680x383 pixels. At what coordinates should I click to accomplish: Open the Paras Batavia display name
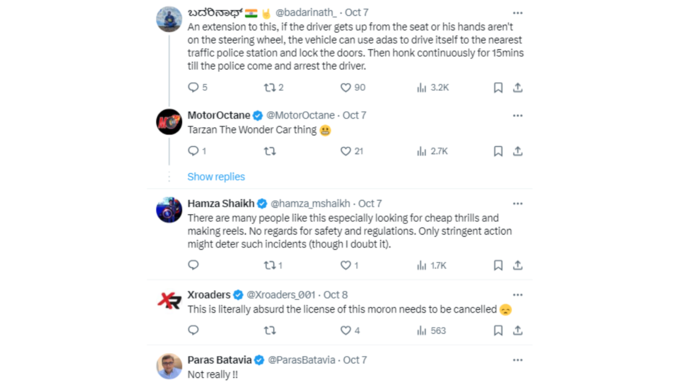point(219,360)
